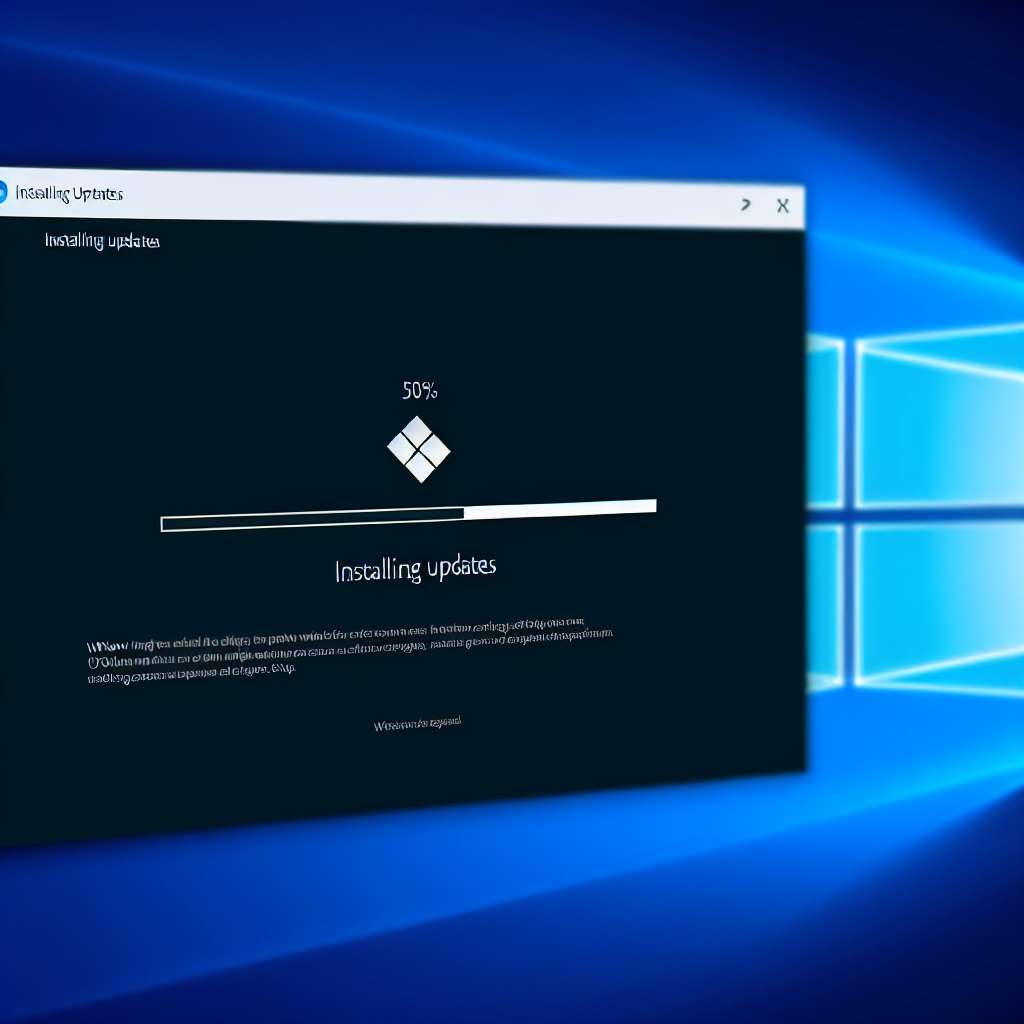
Task: Close the Installing Updates window
Action: [782, 206]
